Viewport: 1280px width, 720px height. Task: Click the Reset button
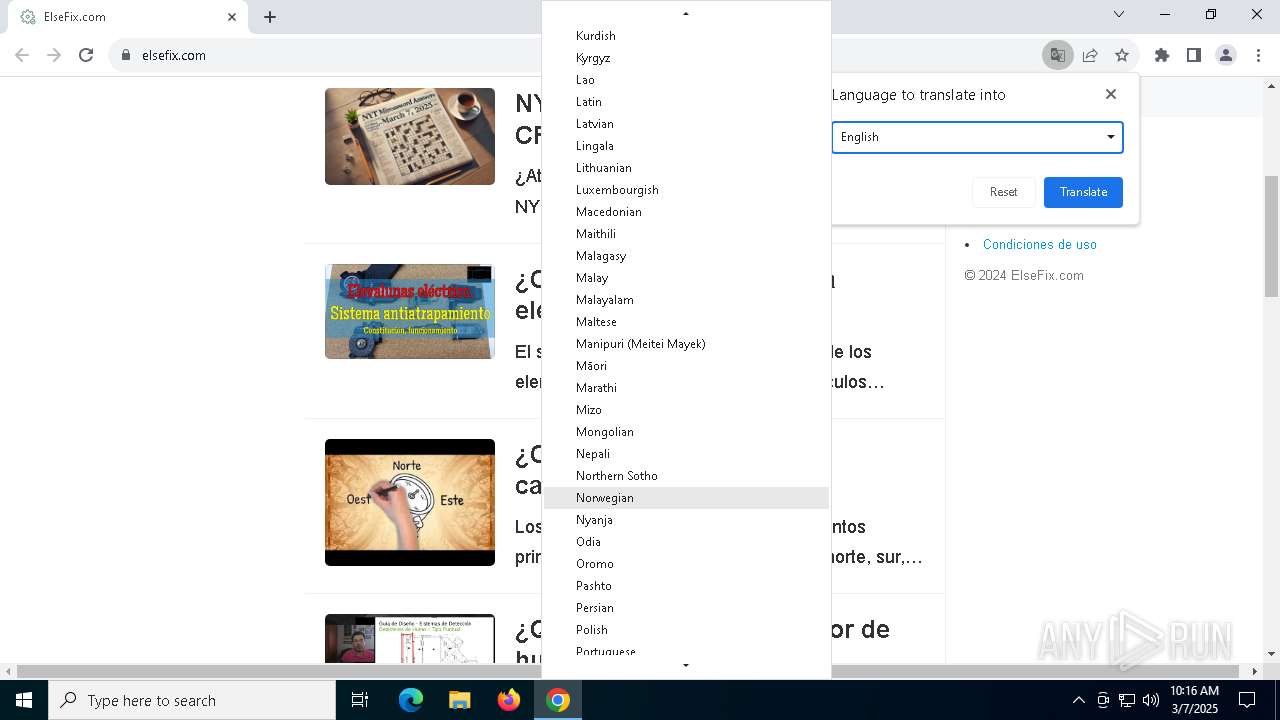click(x=1003, y=192)
